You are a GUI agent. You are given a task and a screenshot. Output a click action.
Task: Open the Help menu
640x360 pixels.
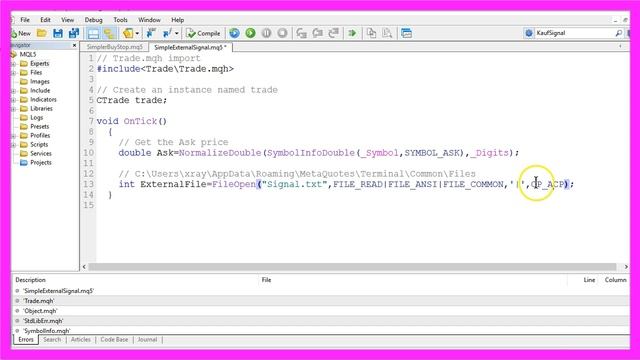point(178,20)
